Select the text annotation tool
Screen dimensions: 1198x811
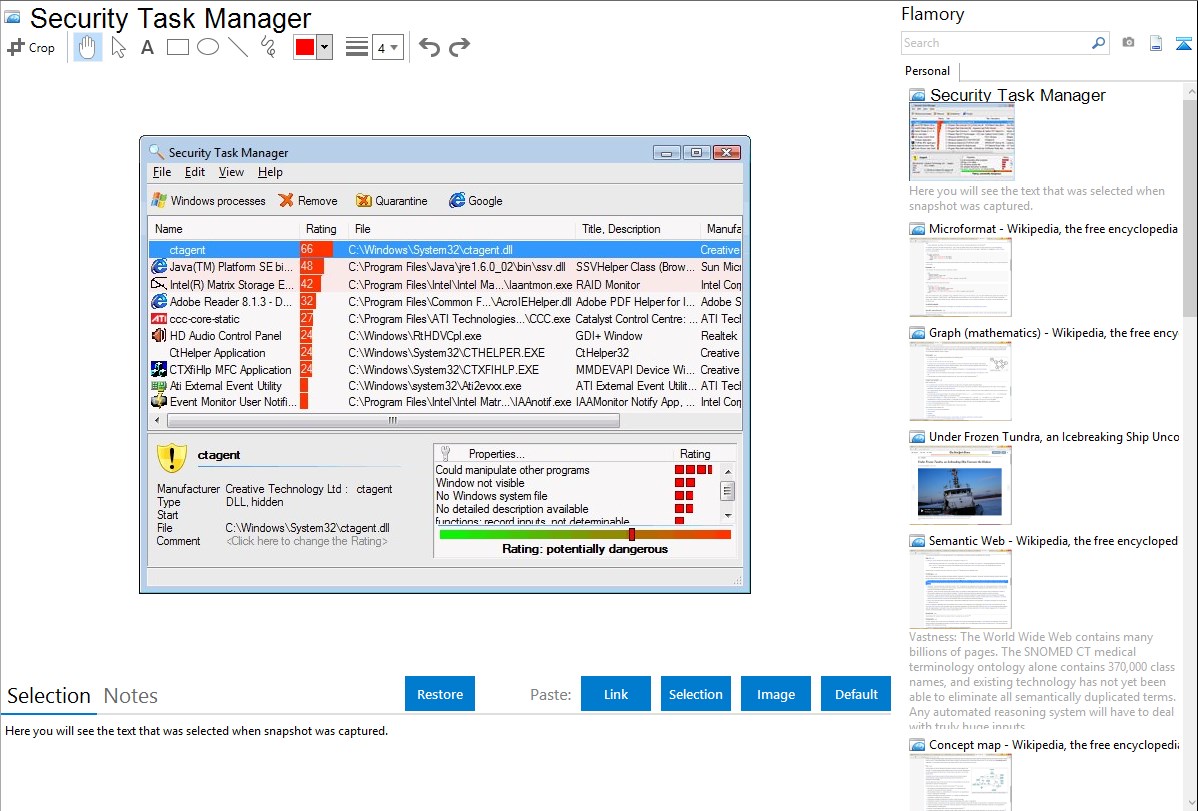pyautogui.click(x=147, y=47)
